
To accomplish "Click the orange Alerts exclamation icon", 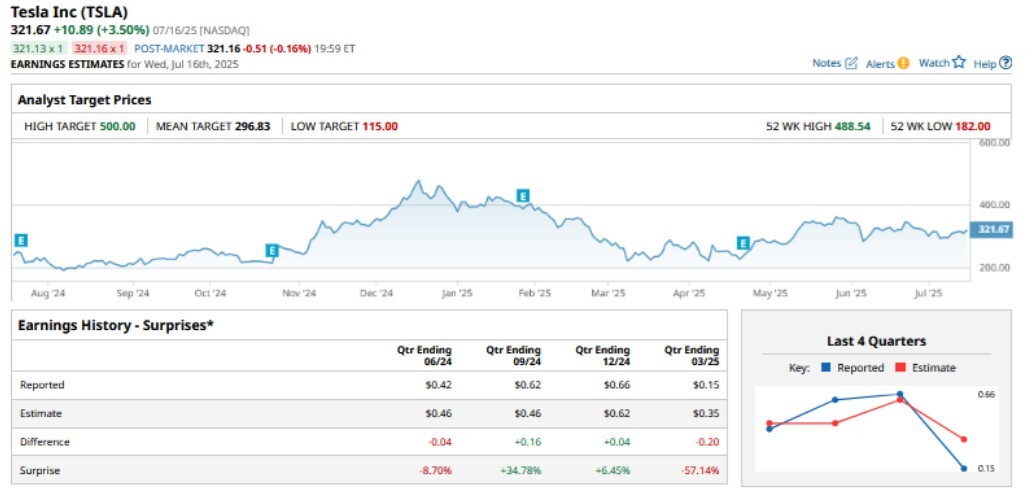I will [903, 63].
